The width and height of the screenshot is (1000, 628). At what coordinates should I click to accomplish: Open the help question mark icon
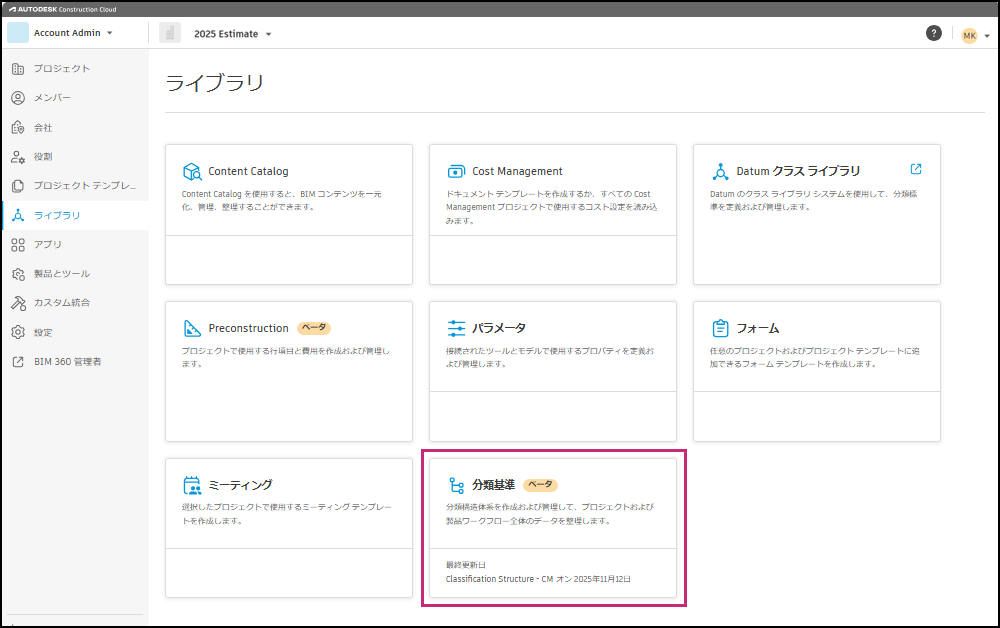[934, 33]
